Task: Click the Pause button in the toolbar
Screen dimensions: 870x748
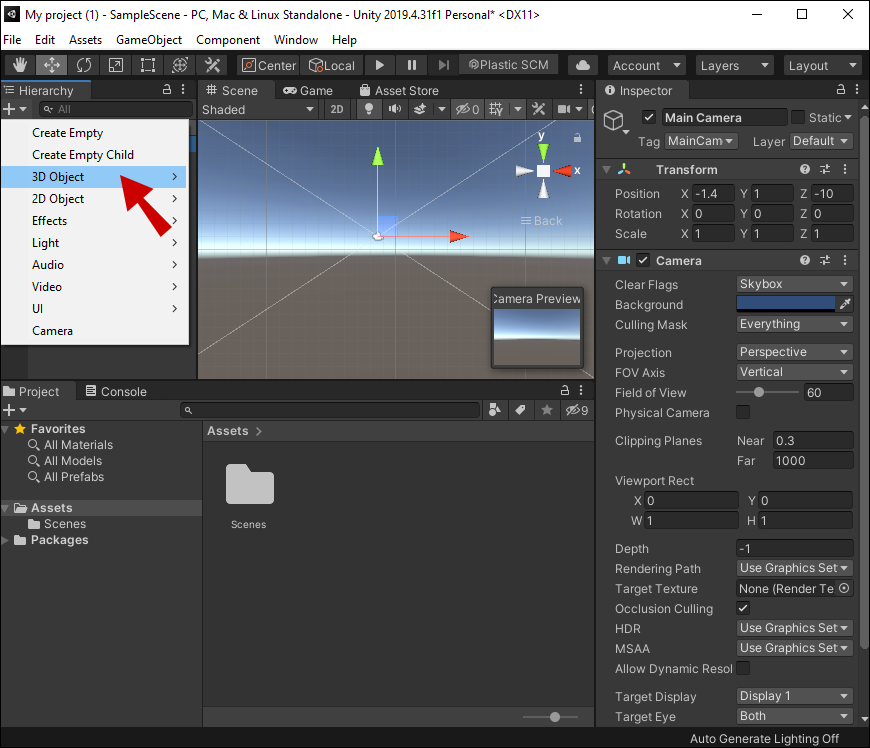Action: pyautogui.click(x=412, y=65)
